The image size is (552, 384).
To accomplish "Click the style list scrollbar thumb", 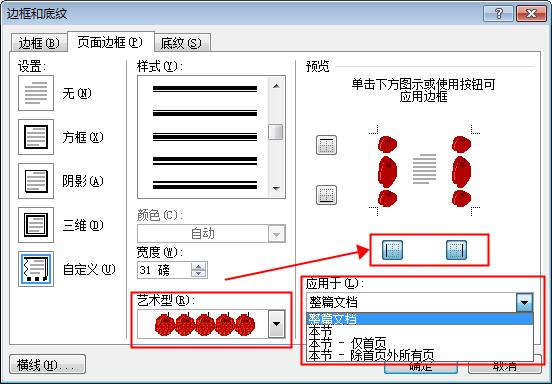I will (x=276, y=132).
